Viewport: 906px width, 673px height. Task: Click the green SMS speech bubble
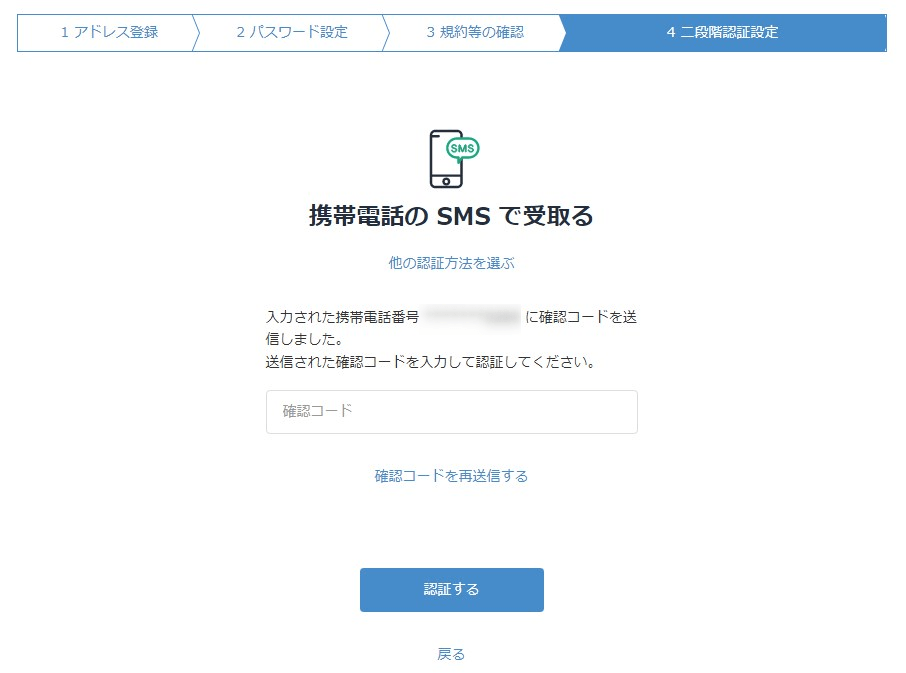(463, 149)
